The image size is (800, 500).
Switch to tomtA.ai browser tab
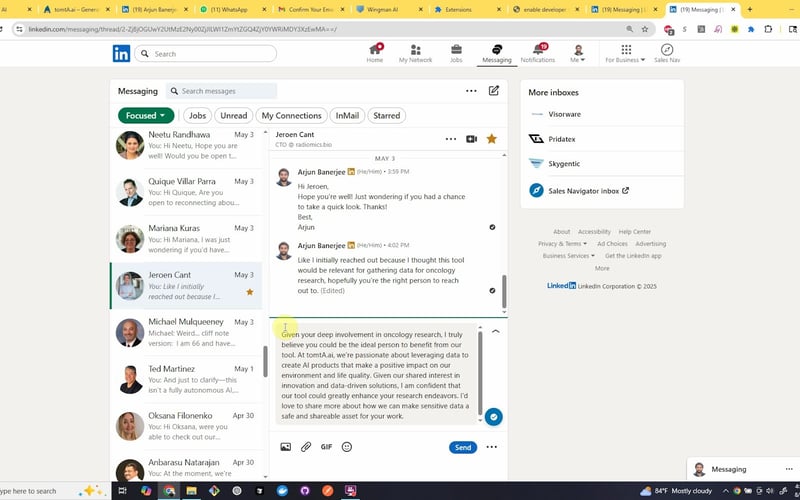77,9
